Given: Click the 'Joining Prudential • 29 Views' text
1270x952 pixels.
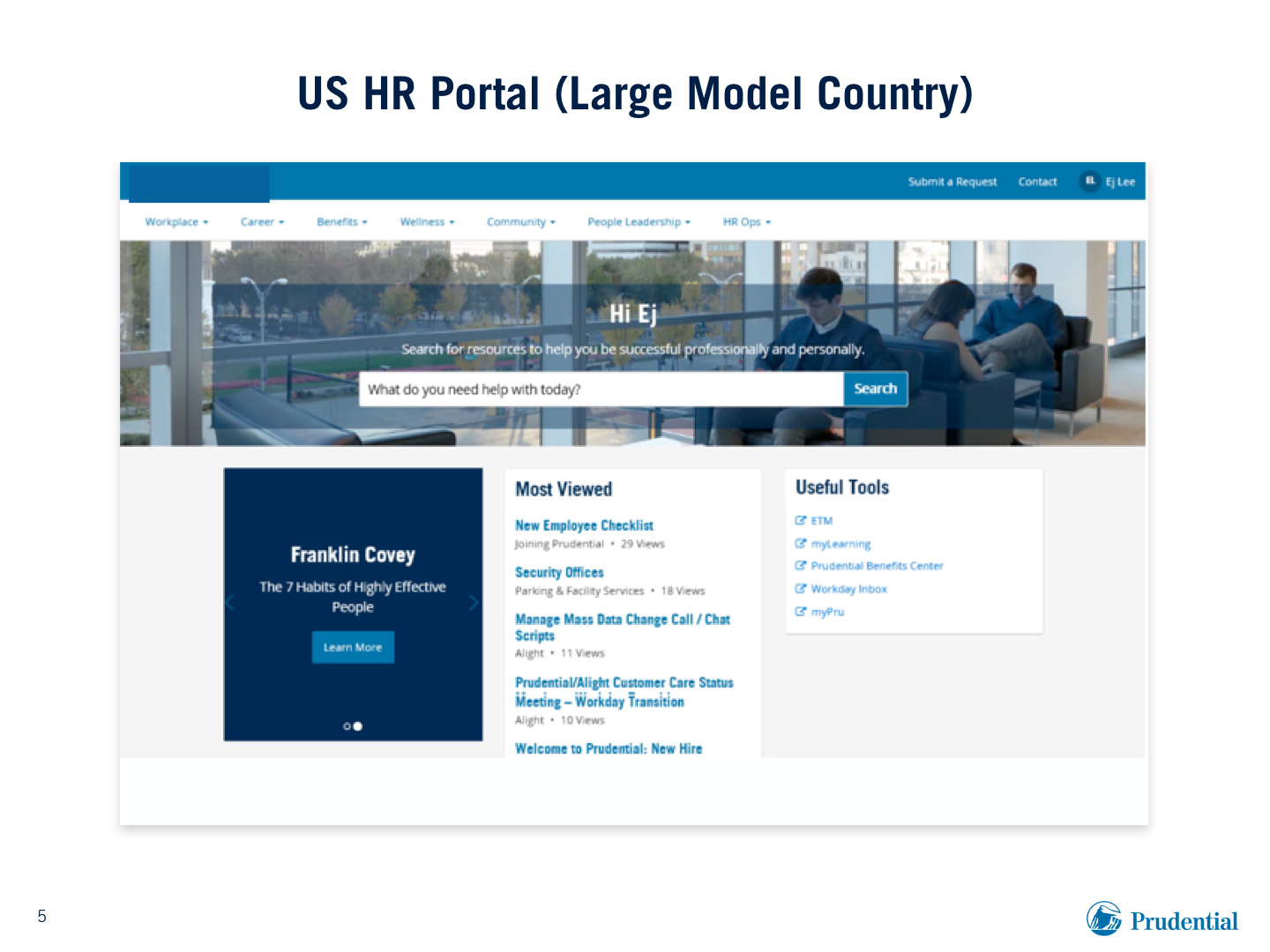Looking at the screenshot, I should [x=590, y=544].
